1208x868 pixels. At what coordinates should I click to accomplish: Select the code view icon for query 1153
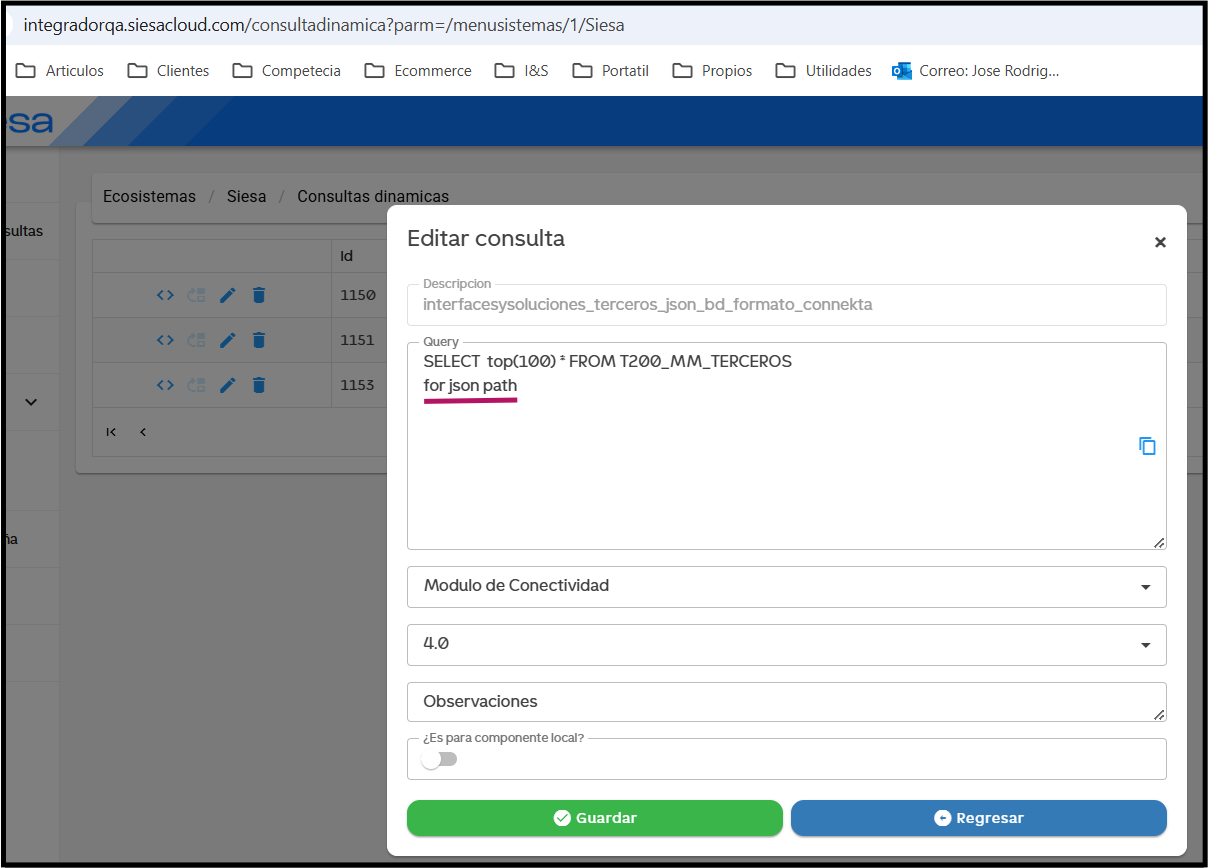point(166,385)
